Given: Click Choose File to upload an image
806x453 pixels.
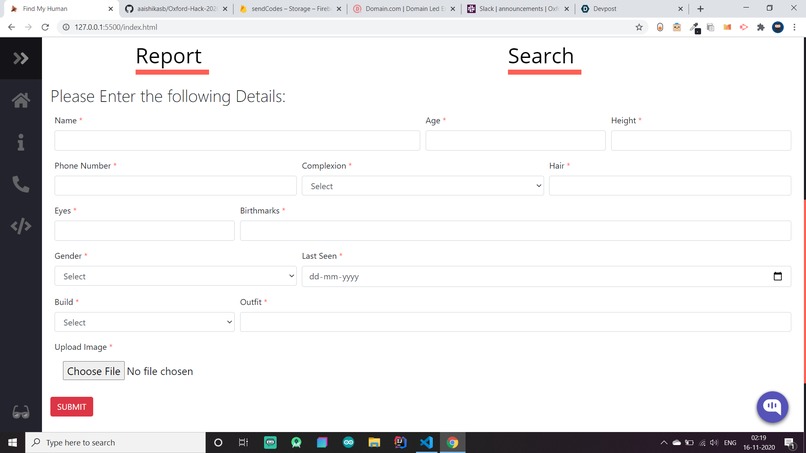Looking at the screenshot, I should (x=94, y=371).
